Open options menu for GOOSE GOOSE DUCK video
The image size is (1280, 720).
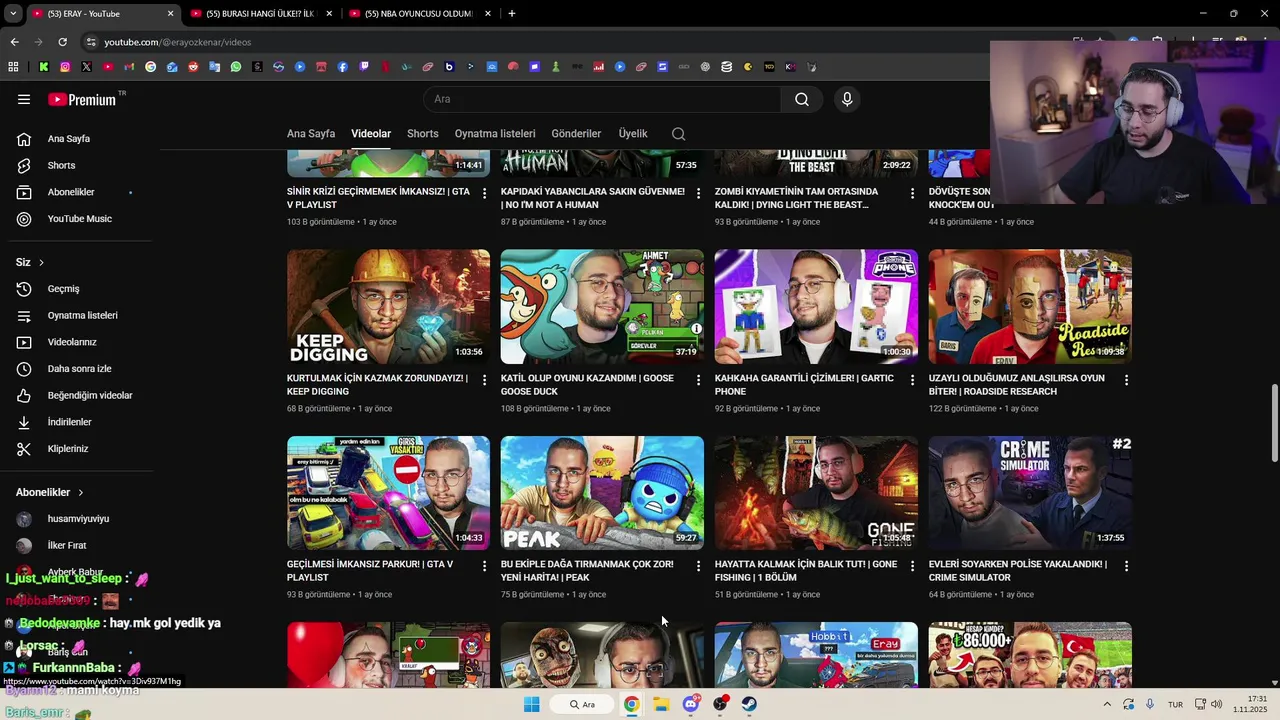(699, 380)
